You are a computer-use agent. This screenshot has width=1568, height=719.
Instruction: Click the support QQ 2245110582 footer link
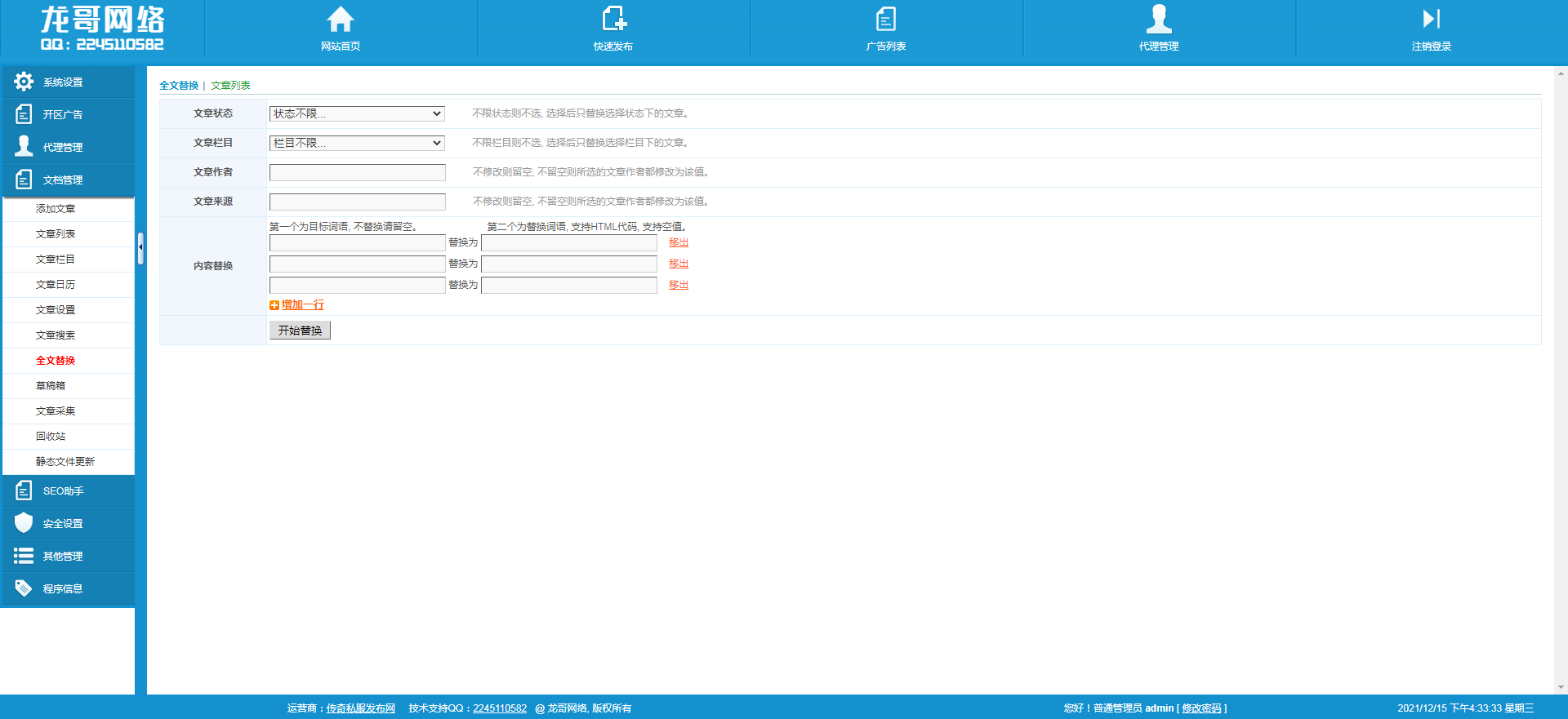click(500, 708)
